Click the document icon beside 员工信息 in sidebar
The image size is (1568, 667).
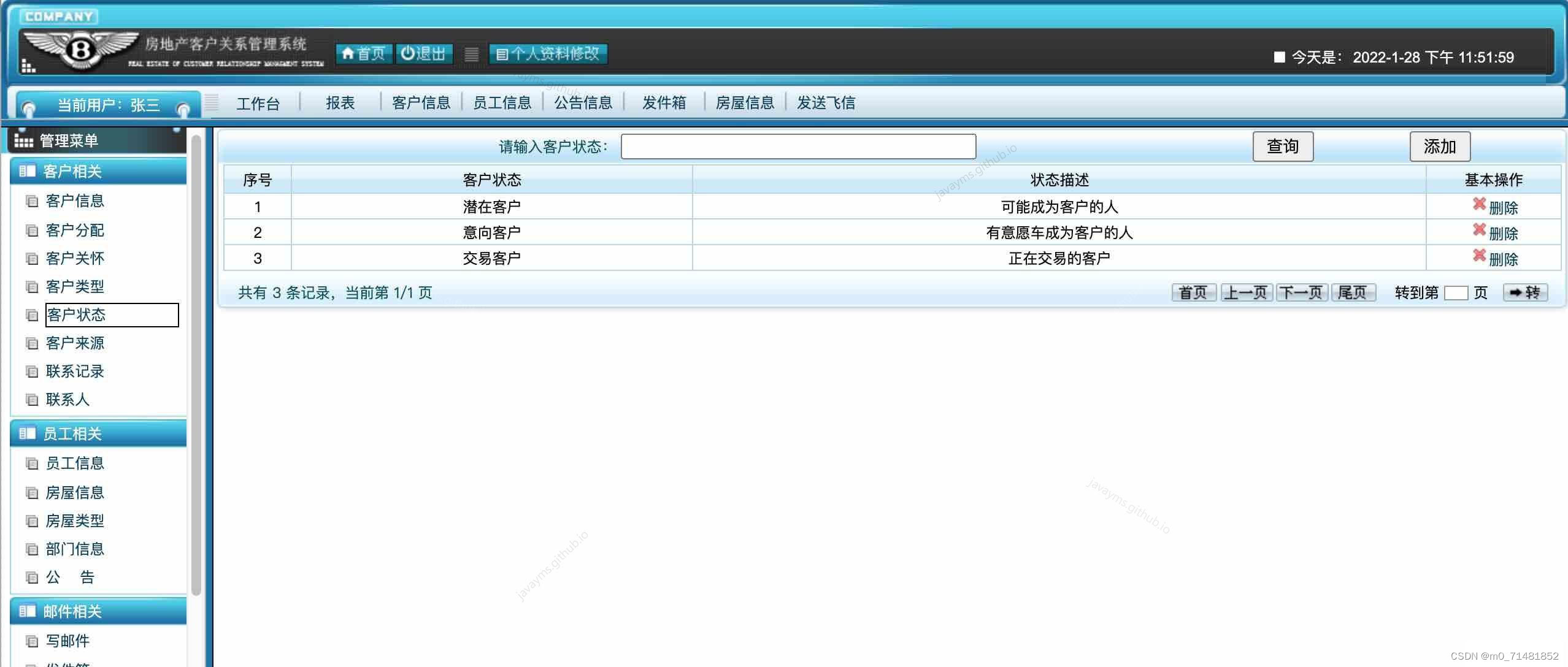tap(33, 463)
